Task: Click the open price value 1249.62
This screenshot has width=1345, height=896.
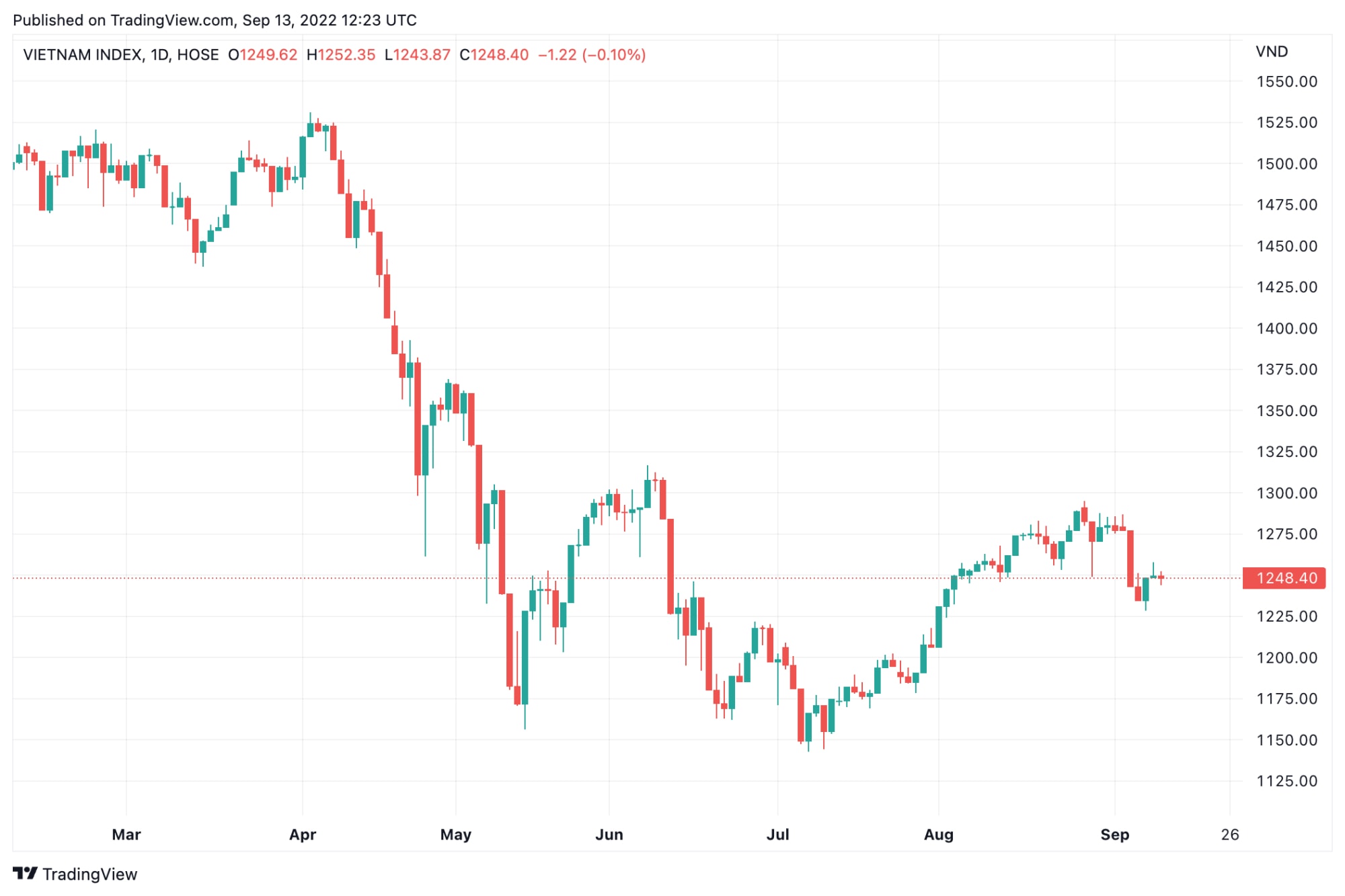Action: point(268,54)
